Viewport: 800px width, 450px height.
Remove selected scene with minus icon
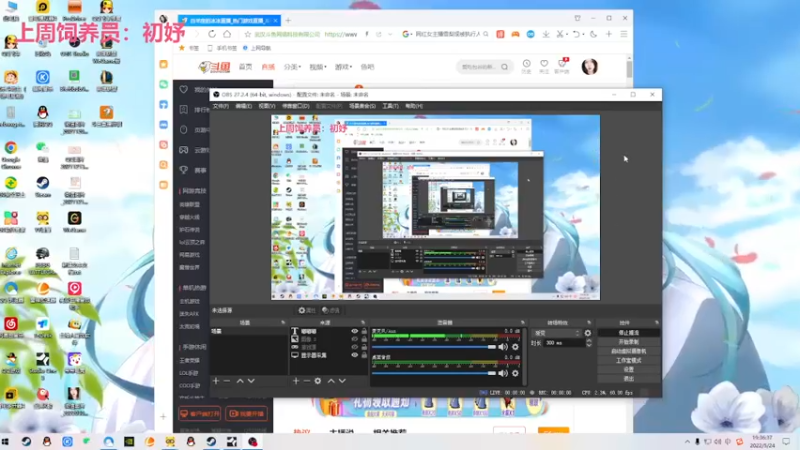point(227,381)
